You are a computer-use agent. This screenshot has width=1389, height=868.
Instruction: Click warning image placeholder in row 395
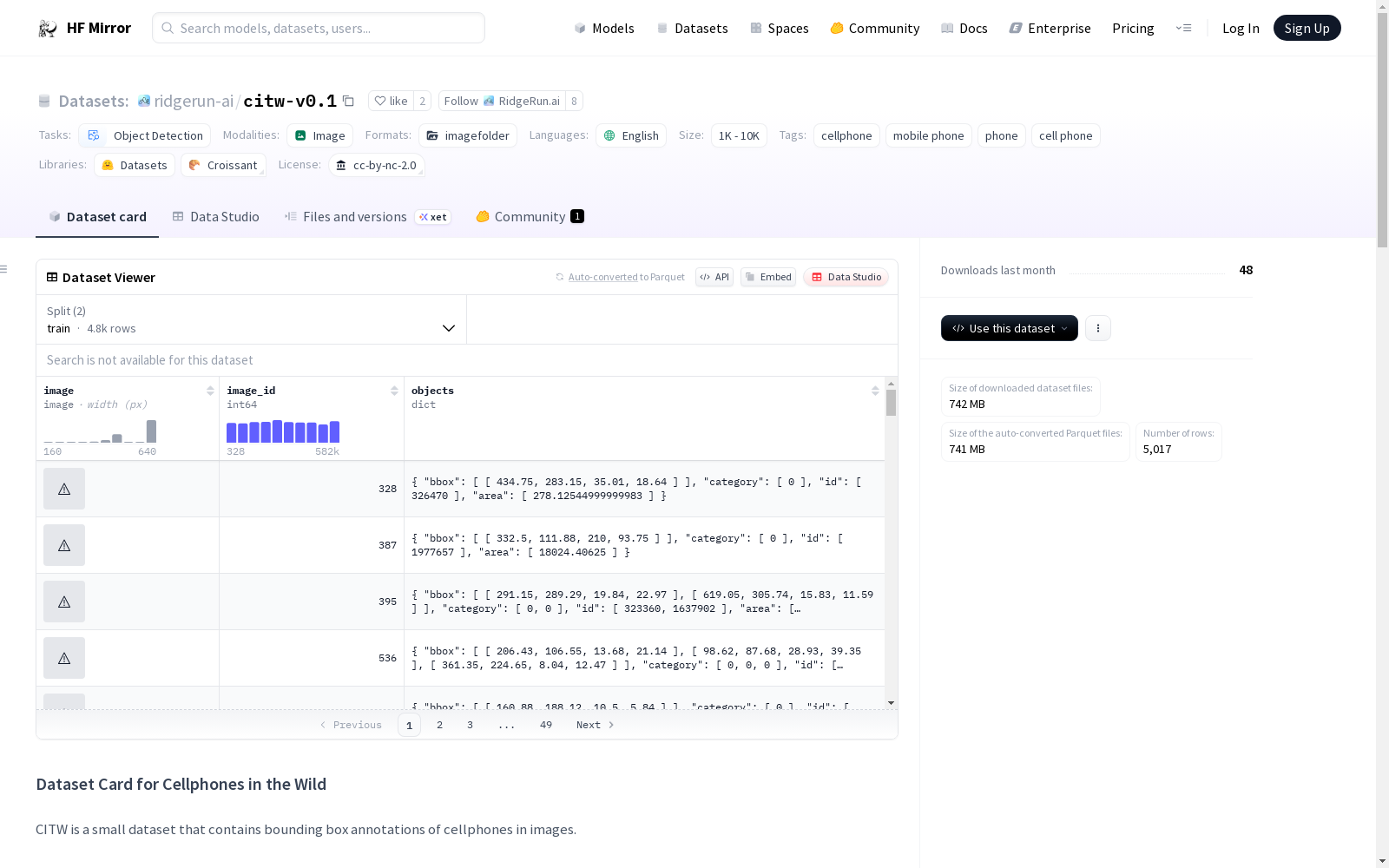click(x=64, y=602)
